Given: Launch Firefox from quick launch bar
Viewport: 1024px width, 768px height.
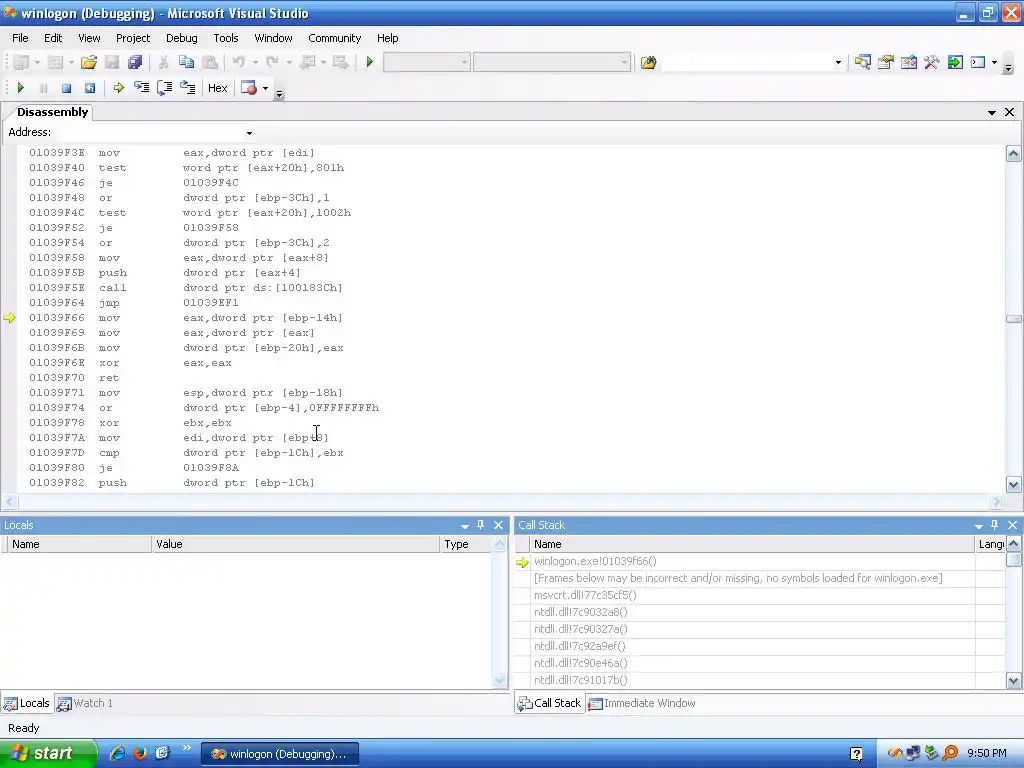Looking at the screenshot, I should pos(140,753).
